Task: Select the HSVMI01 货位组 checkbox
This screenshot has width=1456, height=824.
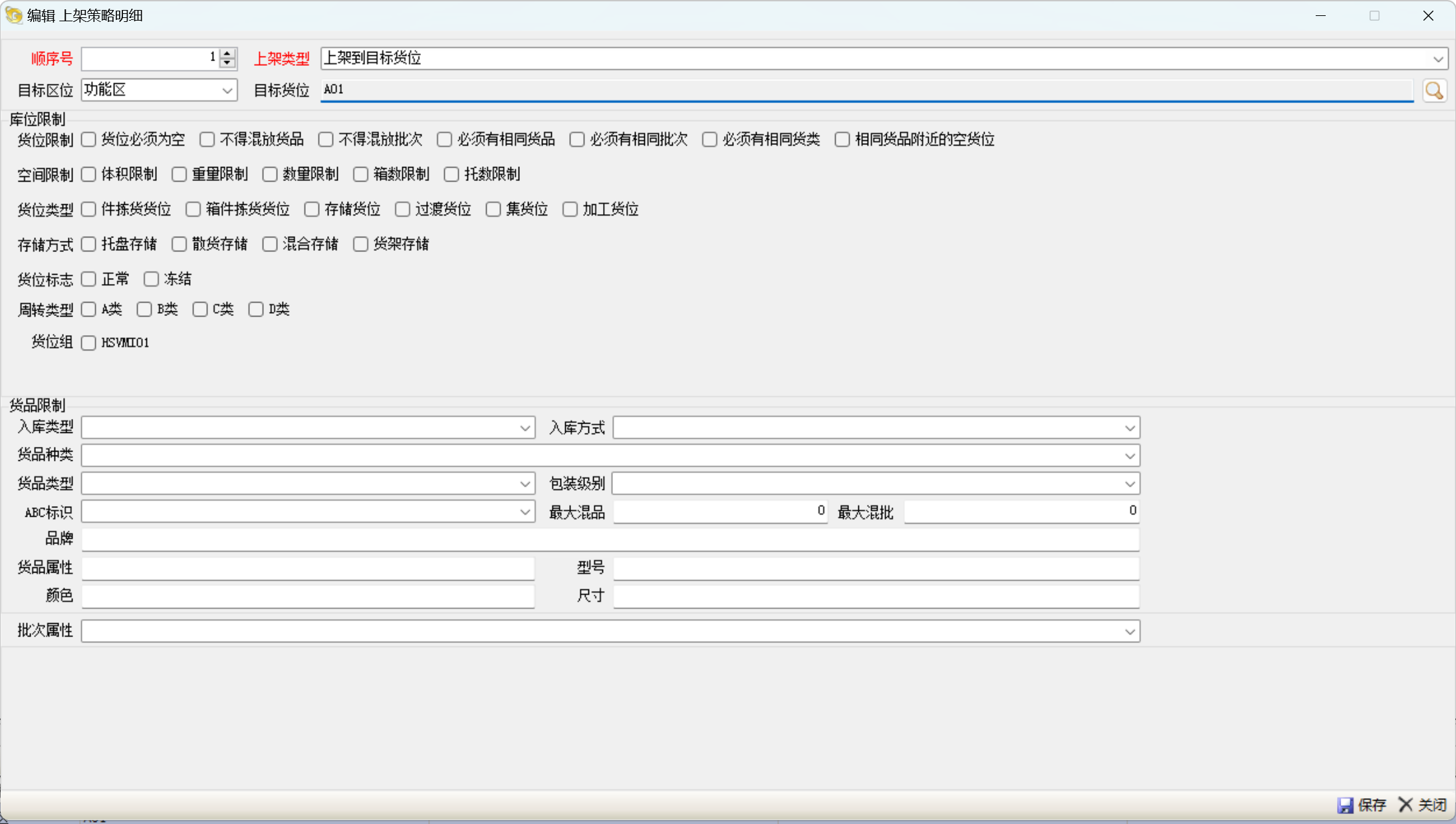Action: coord(88,343)
